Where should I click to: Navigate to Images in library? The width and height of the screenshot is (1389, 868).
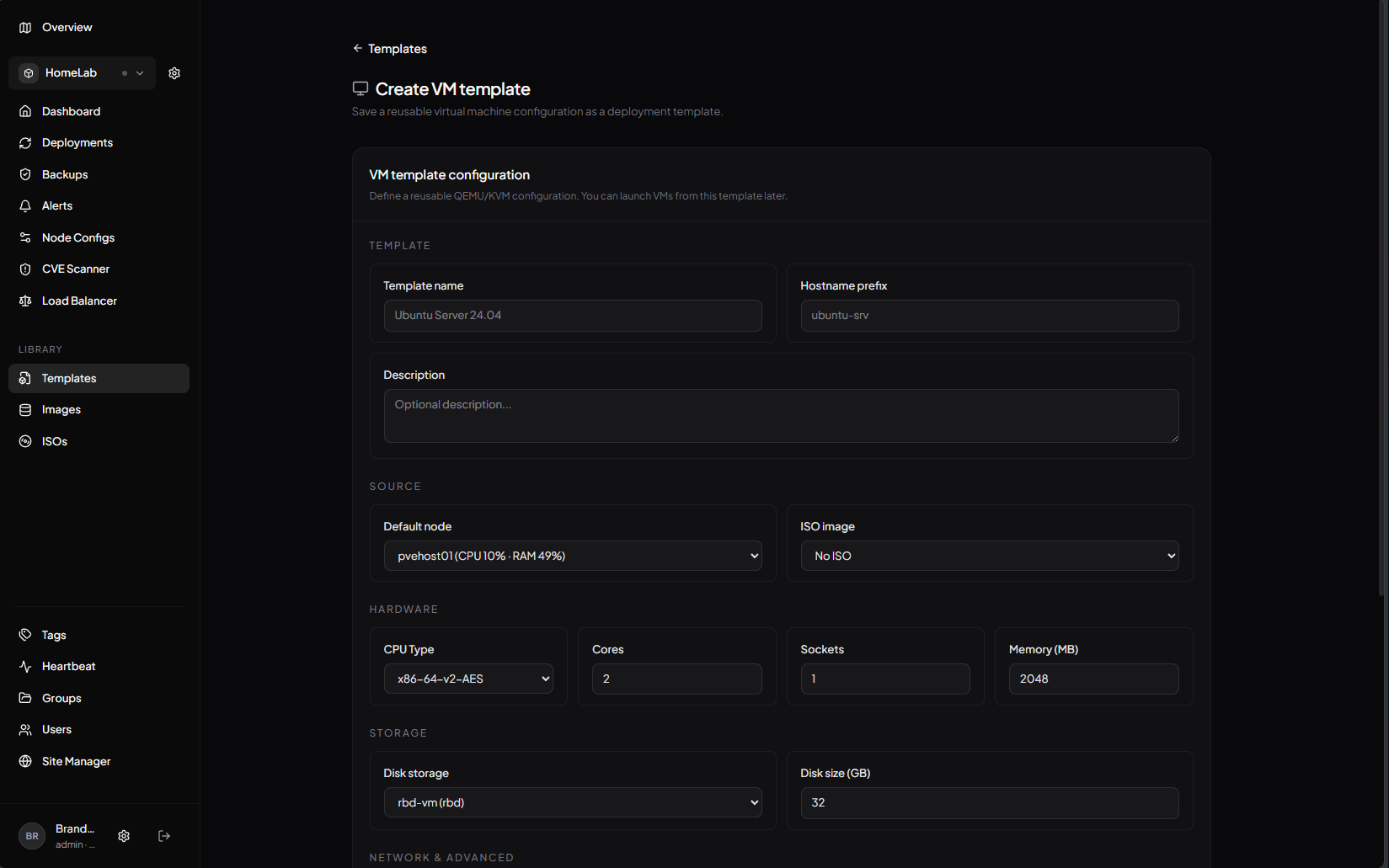point(61,410)
